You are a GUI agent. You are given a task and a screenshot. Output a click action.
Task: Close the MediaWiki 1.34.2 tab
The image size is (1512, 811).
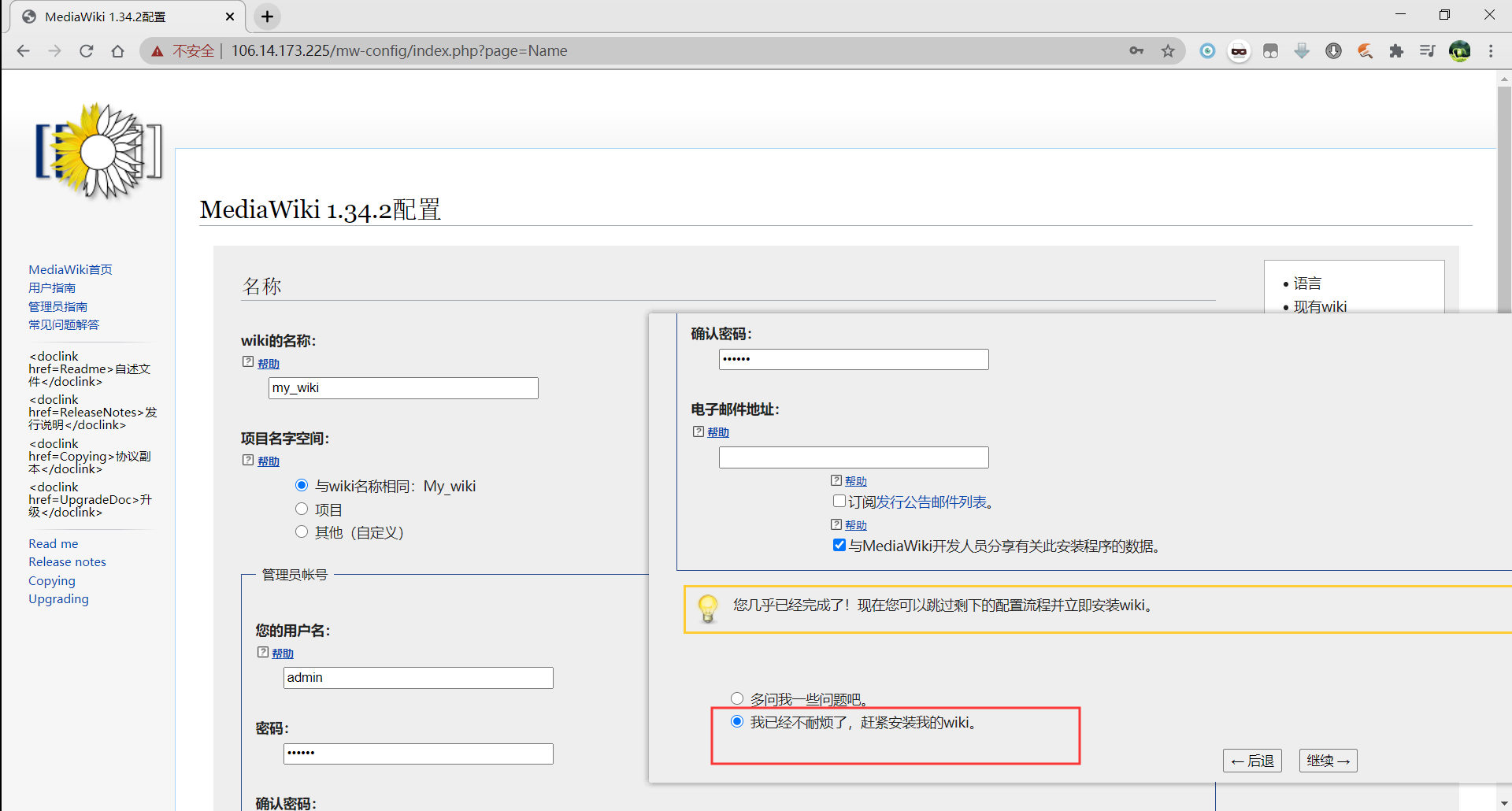(230, 17)
